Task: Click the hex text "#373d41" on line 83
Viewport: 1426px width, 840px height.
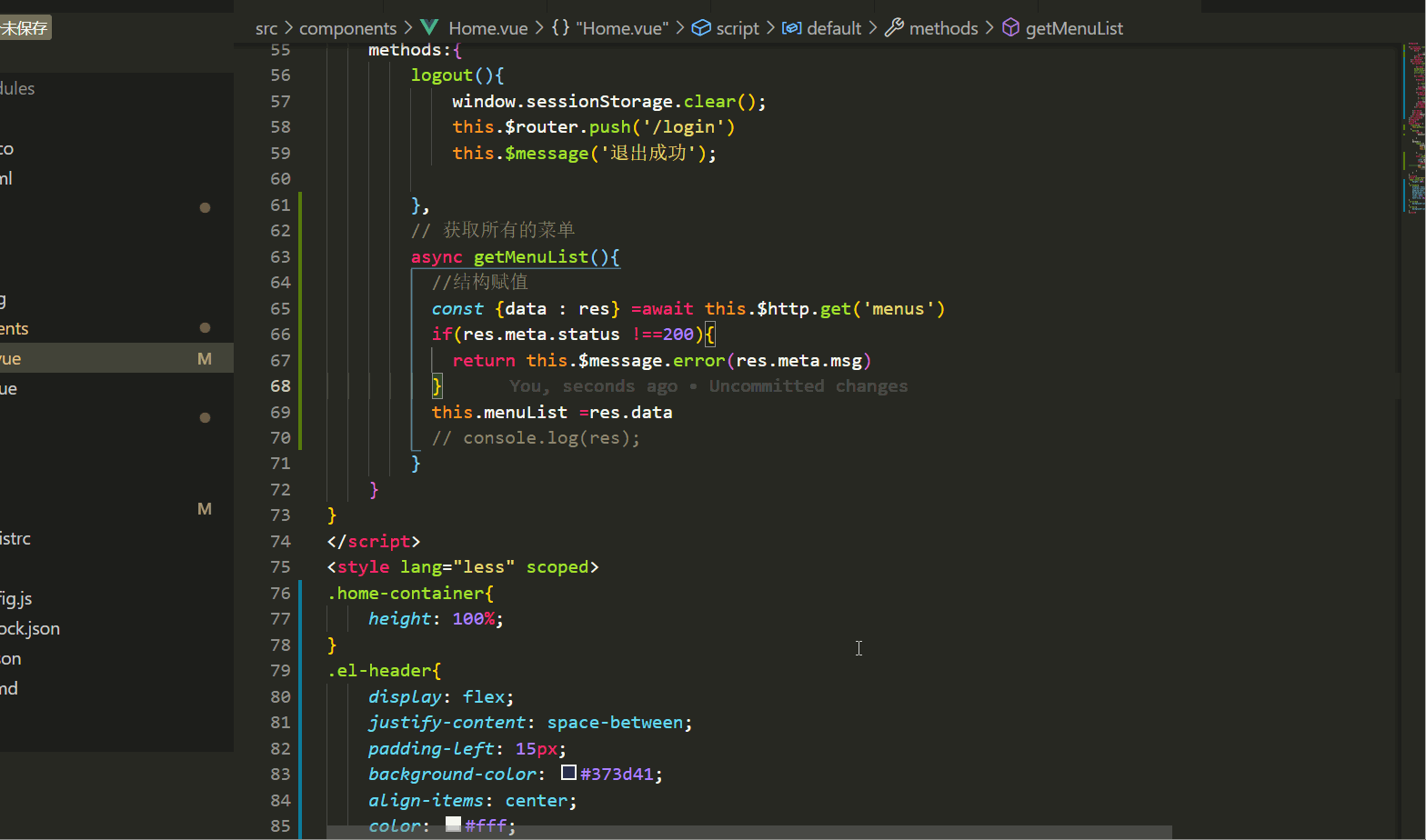Action: point(617,775)
